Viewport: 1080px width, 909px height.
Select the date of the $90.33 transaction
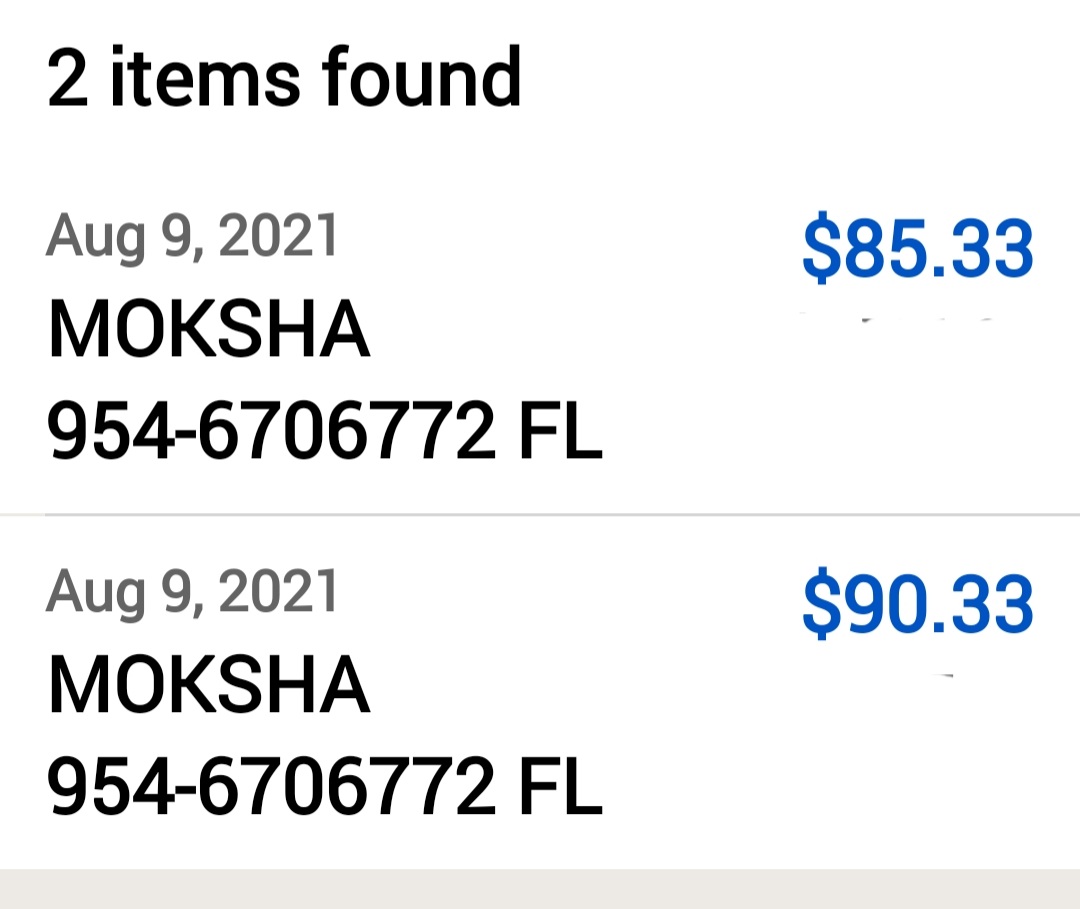(193, 592)
